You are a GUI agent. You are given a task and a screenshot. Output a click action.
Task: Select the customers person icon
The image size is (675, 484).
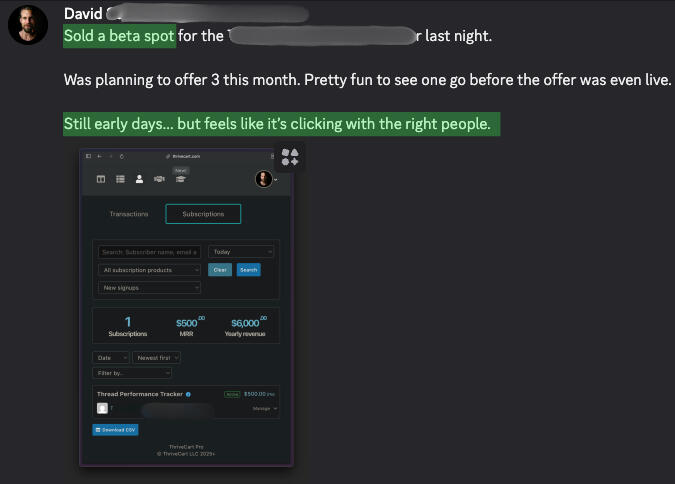pos(140,179)
